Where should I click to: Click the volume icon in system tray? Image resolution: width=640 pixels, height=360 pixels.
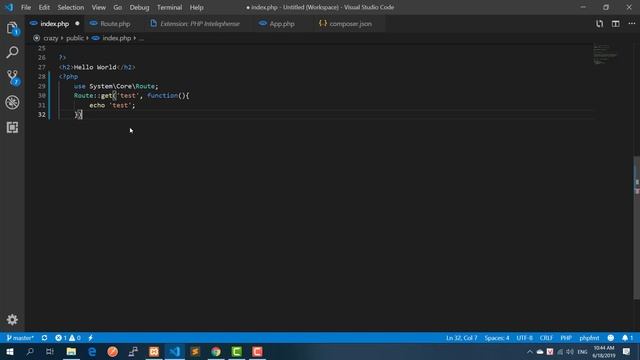click(570, 351)
